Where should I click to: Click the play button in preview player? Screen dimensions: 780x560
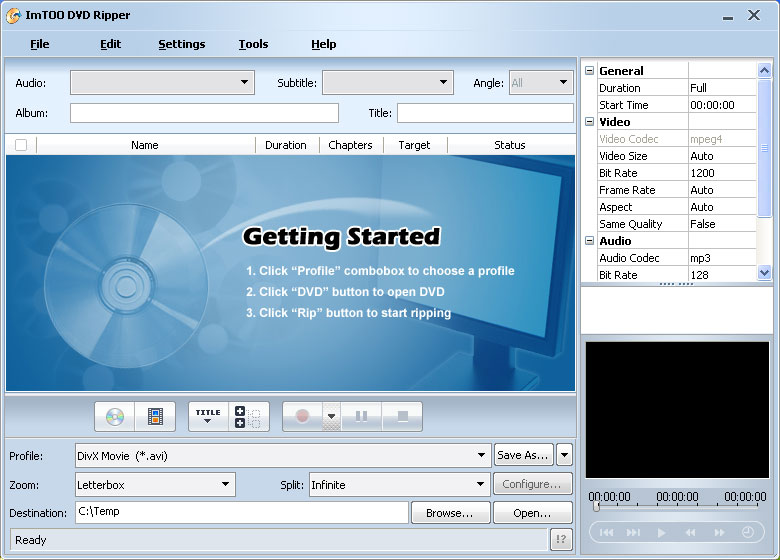(661, 533)
